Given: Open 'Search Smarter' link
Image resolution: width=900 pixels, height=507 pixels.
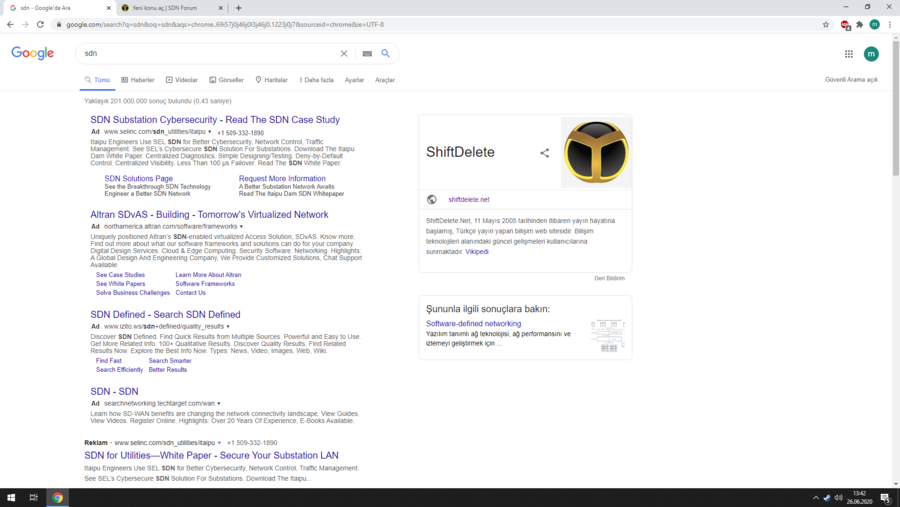Looking at the screenshot, I should pyautogui.click(x=170, y=361).
